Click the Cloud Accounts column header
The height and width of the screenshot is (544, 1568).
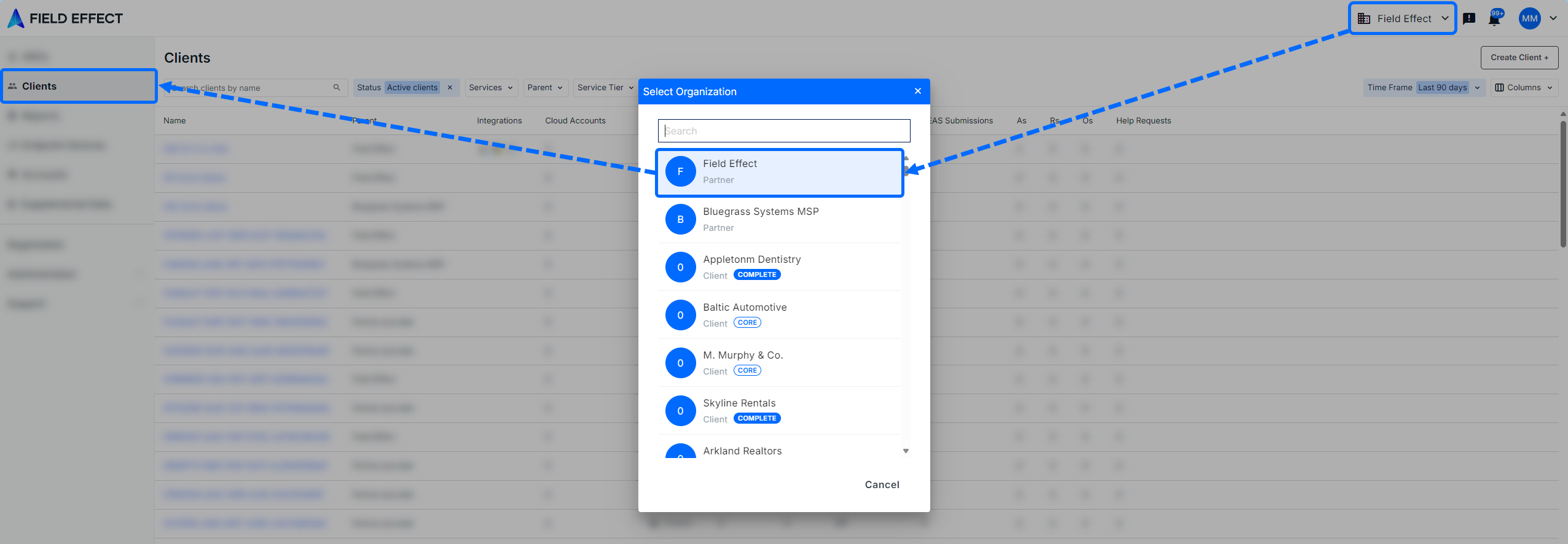point(575,121)
